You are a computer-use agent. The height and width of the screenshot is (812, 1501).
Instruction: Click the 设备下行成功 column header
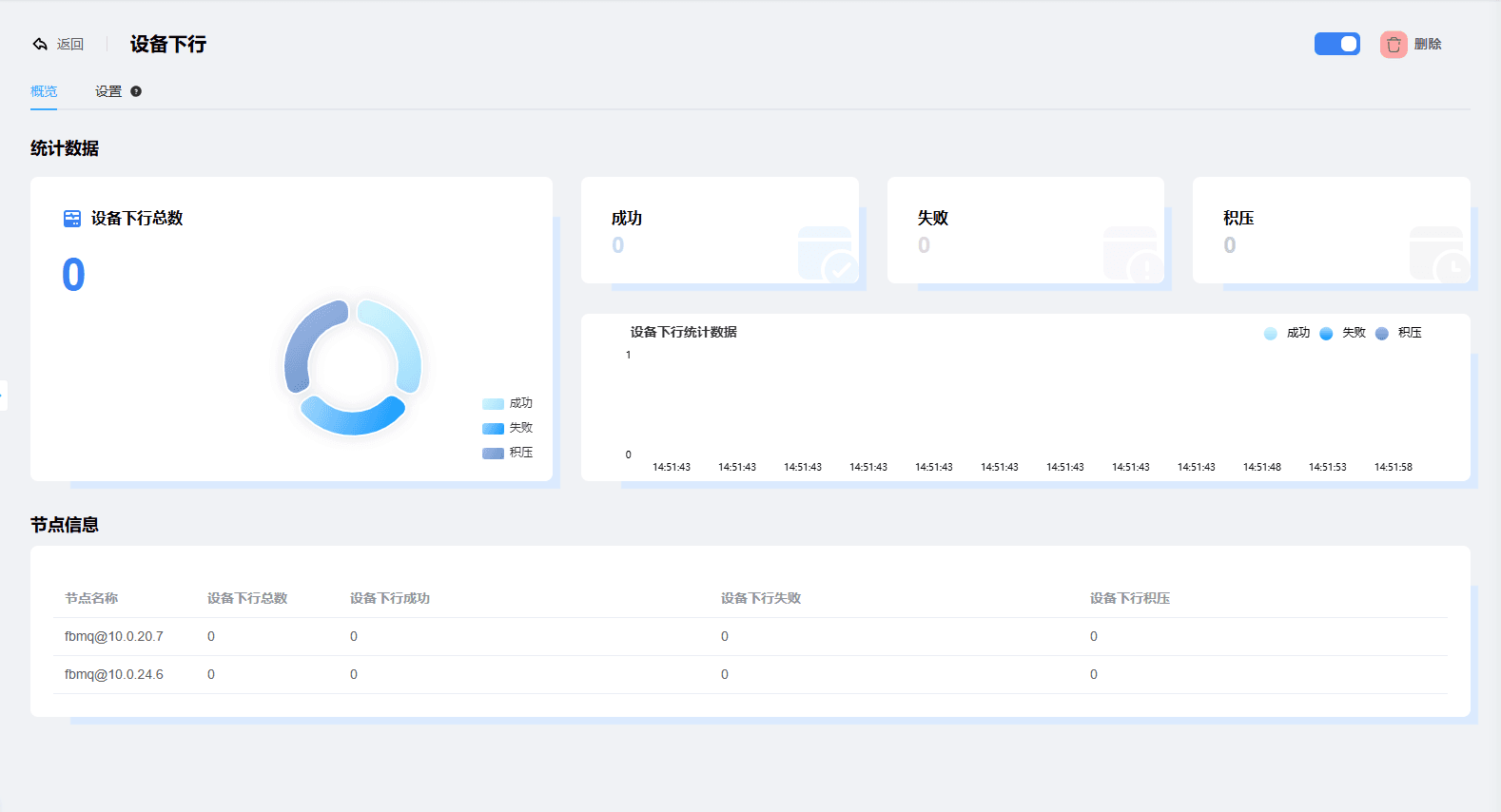coord(390,598)
